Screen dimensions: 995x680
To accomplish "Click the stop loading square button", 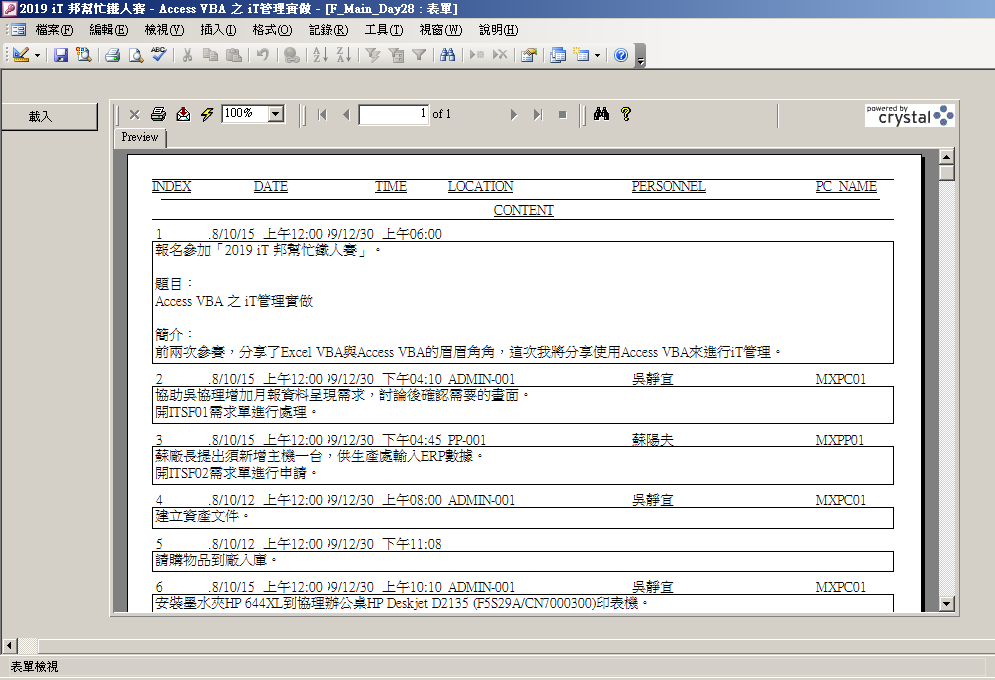I will coord(562,115).
